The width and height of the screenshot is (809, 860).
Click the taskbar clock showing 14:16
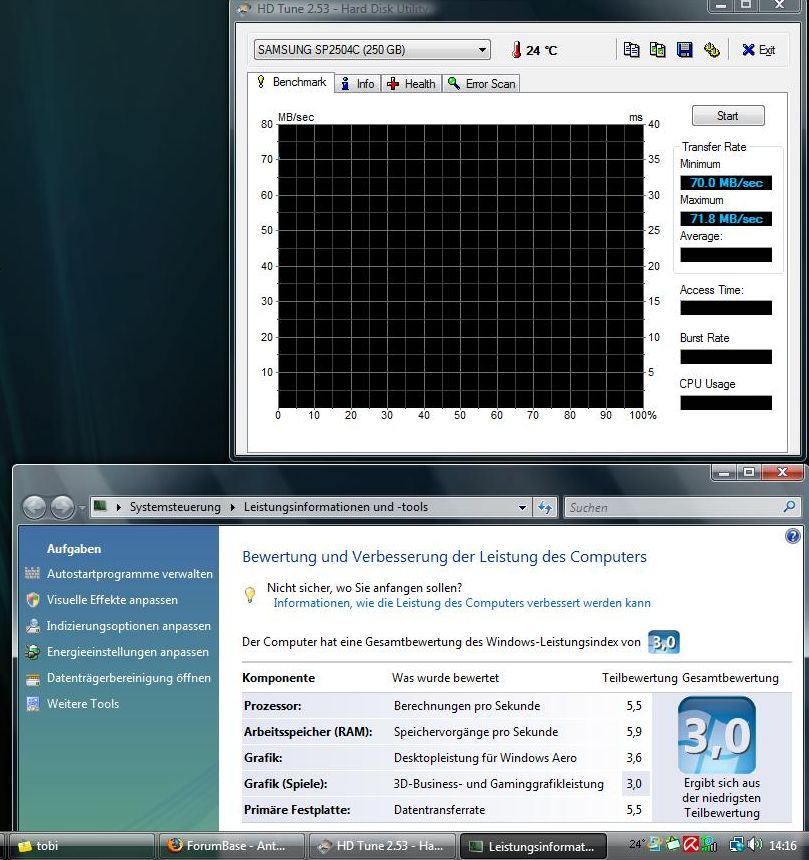pos(783,845)
